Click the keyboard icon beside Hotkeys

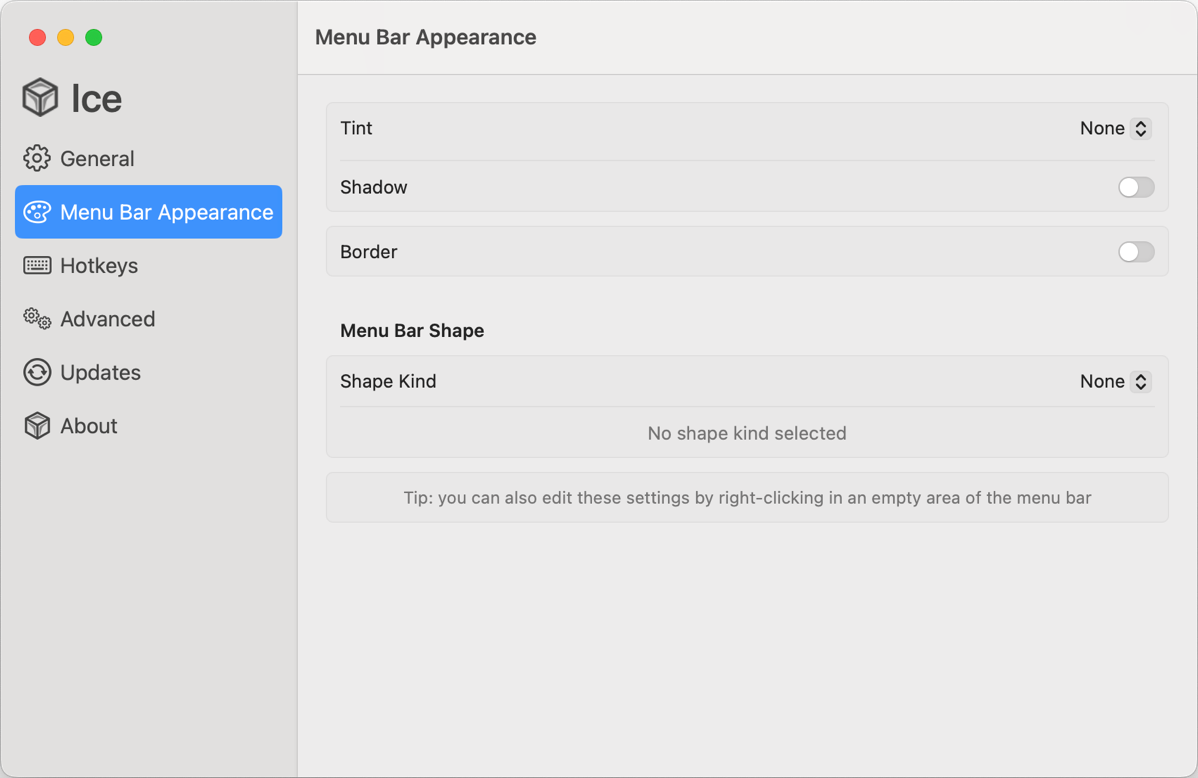pyautogui.click(x=37, y=265)
